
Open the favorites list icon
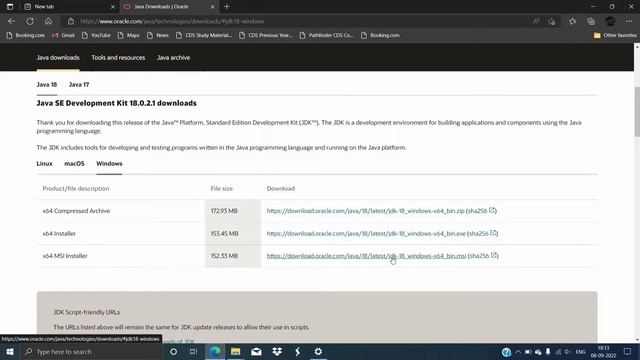pos(572,21)
